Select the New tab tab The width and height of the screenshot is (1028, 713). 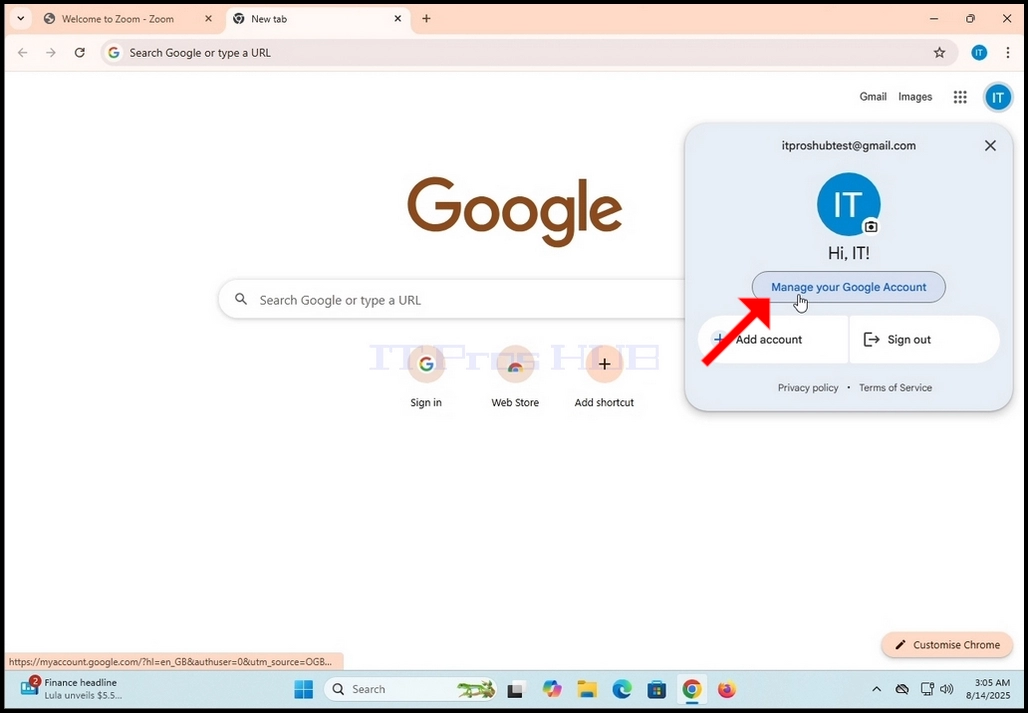pos(318,19)
